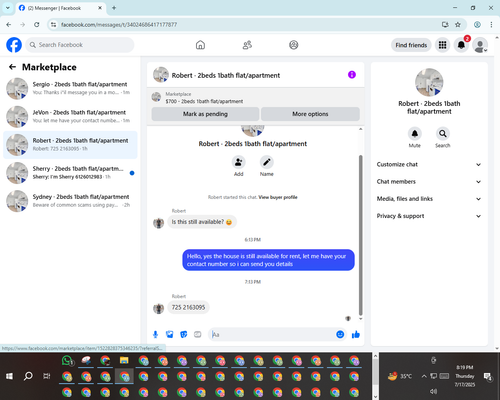
Task: Choose a sticker icon
Action: 184,334
